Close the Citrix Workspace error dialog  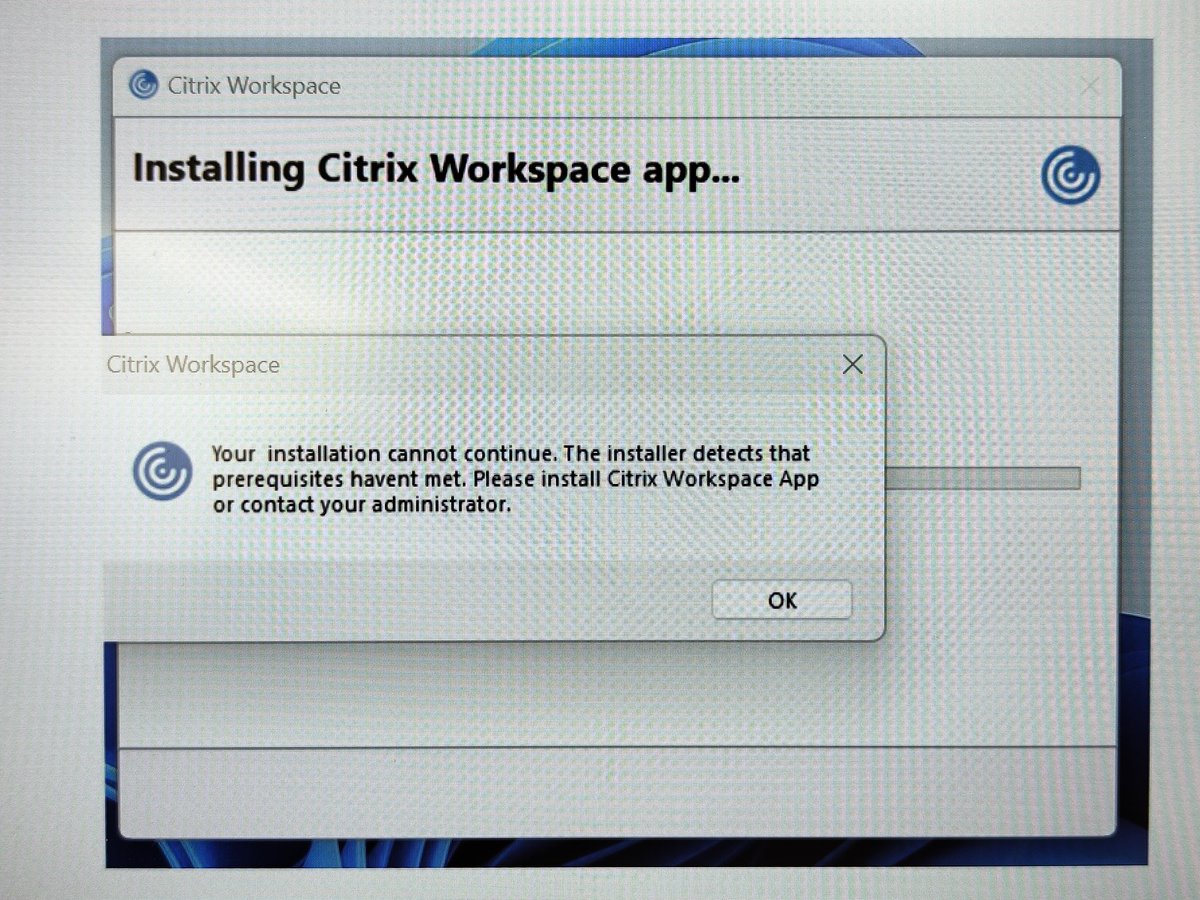[852, 365]
